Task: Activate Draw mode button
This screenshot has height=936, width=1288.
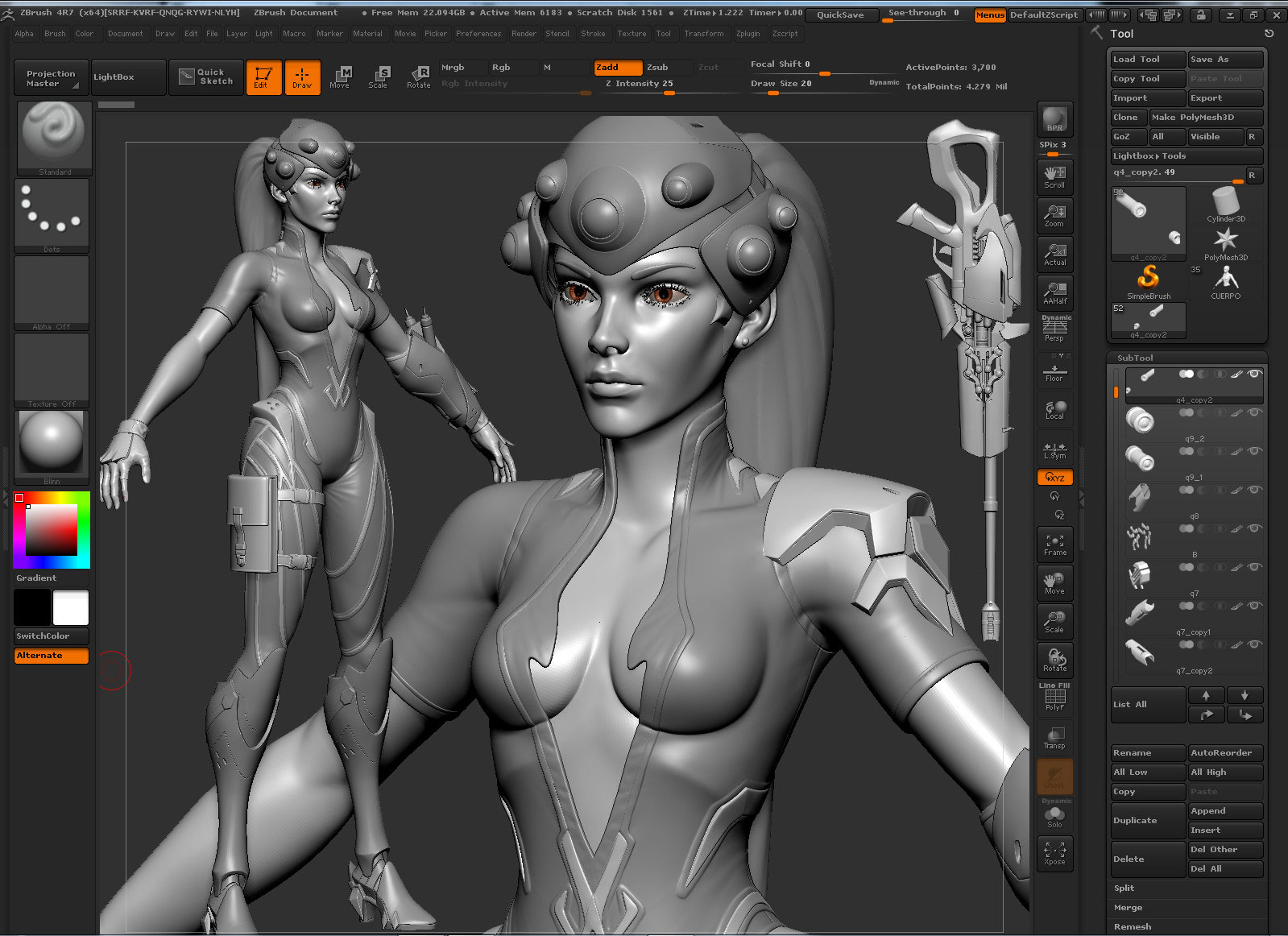Action: (302, 77)
